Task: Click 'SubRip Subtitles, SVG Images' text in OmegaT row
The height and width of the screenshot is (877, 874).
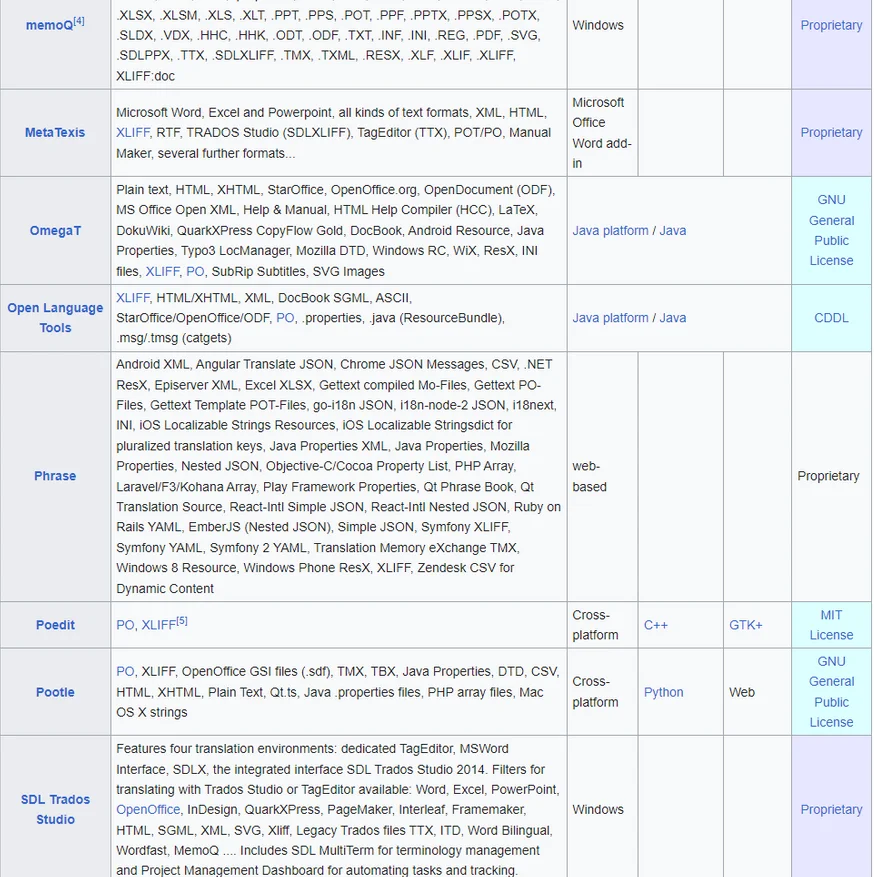Action: point(298,271)
